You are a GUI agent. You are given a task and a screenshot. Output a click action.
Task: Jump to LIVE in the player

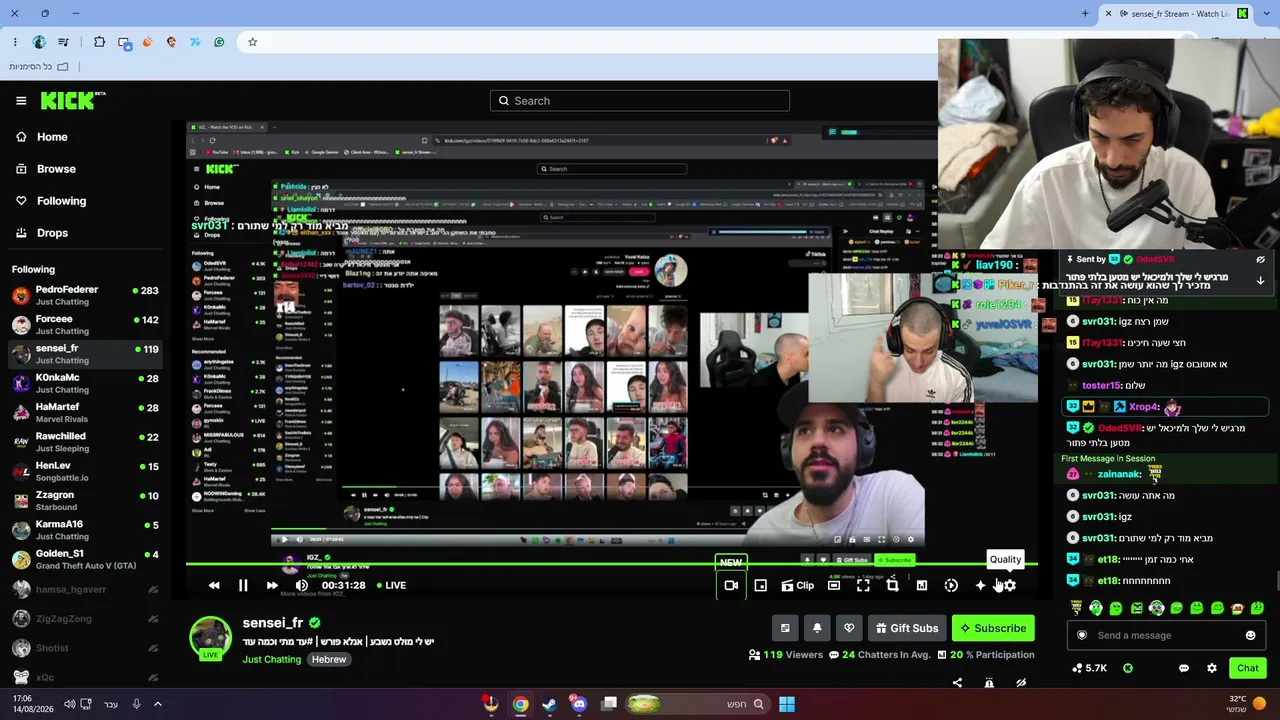coord(391,585)
